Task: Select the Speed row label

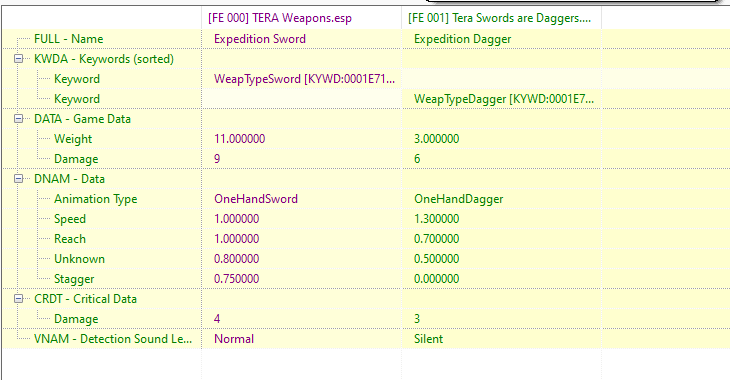Action: [x=70, y=219]
